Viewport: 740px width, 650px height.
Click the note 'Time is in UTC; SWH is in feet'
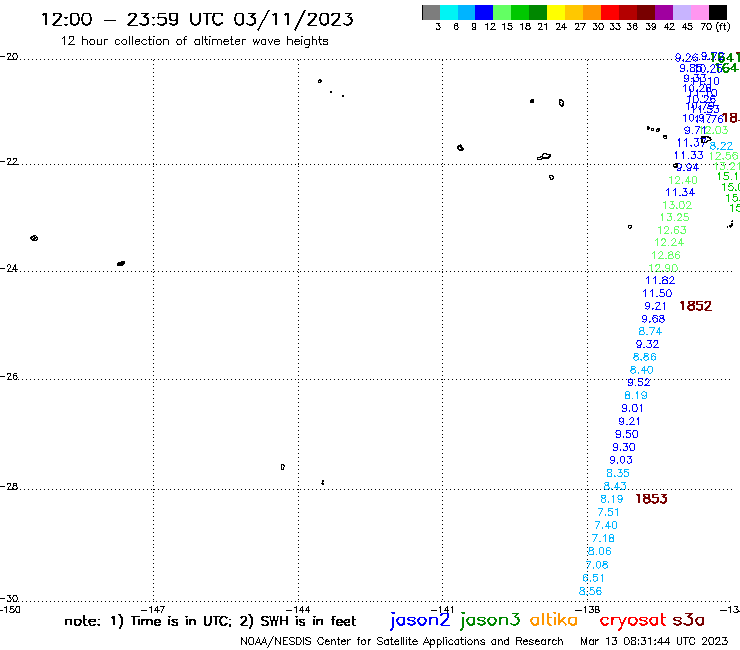[210, 621]
